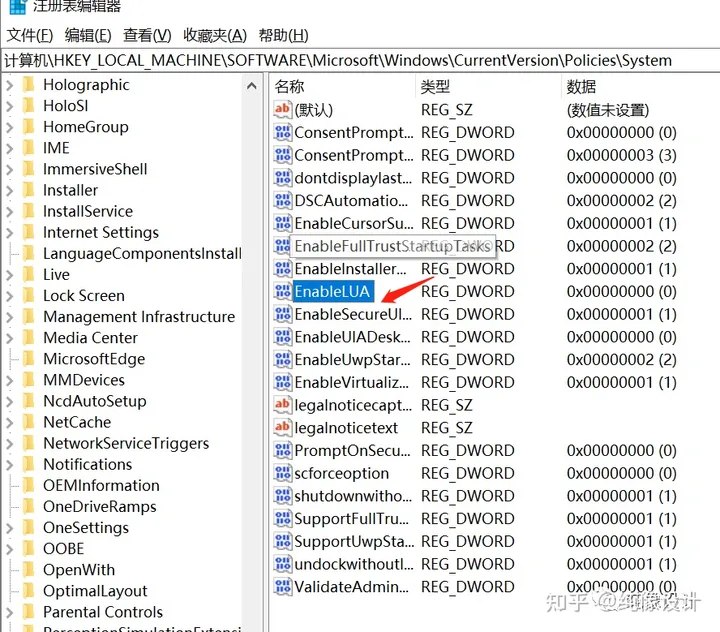Click the EnableLUA data 0x00000000 (0)
This screenshot has width=720, height=632.
click(621, 291)
